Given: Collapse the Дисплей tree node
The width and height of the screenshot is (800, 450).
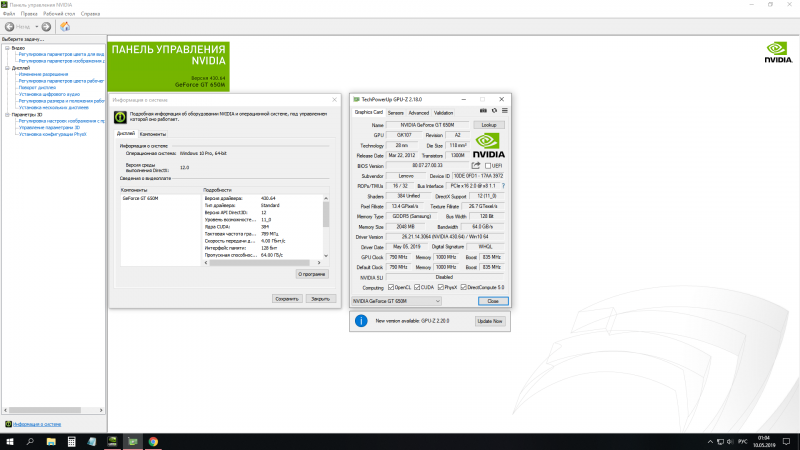Looking at the screenshot, I should [x=5, y=68].
